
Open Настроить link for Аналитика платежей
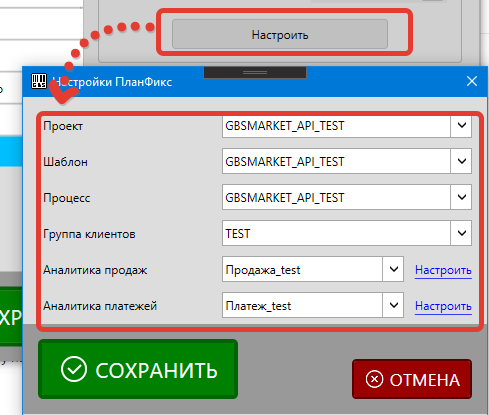[443, 306]
